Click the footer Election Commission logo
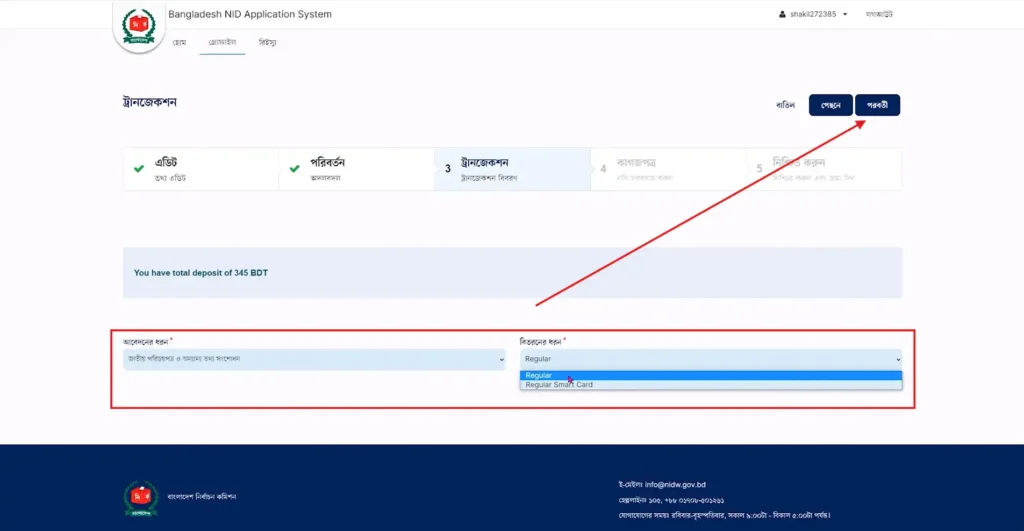Image resolution: width=1024 pixels, height=531 pixels. tap(141, 498)
